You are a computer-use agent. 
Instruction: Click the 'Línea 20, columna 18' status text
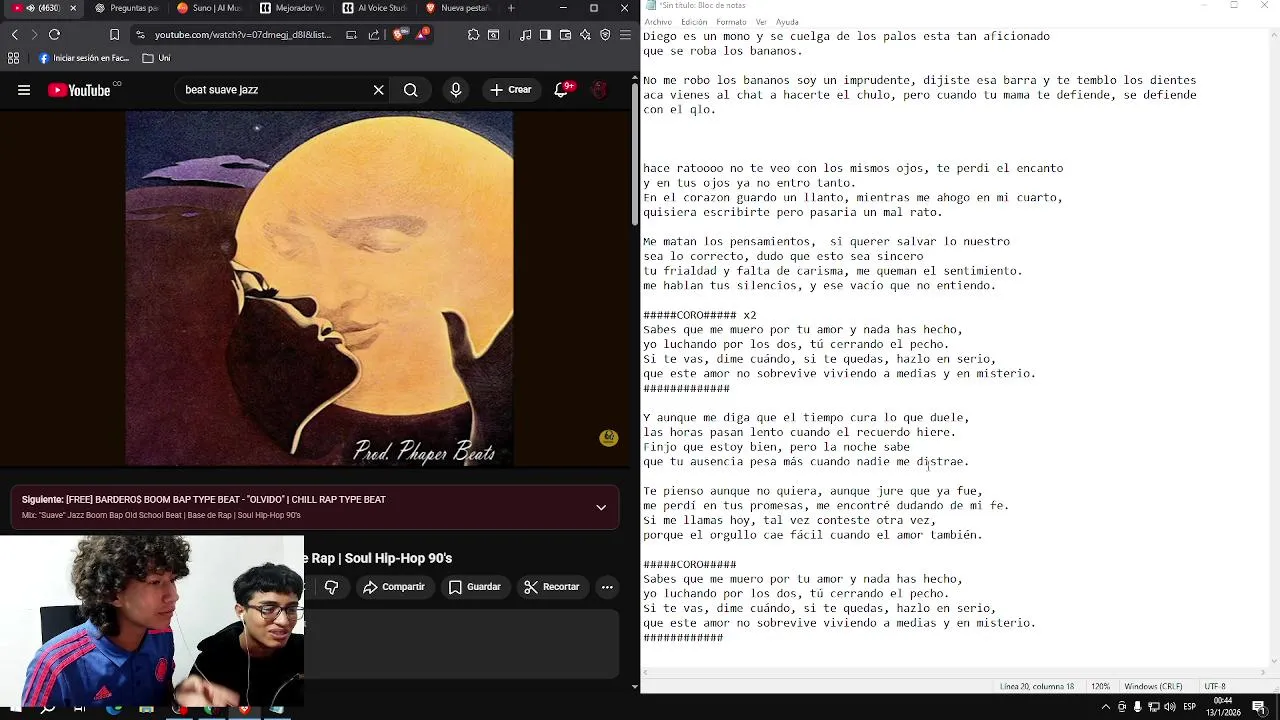tap(1037, 687)
